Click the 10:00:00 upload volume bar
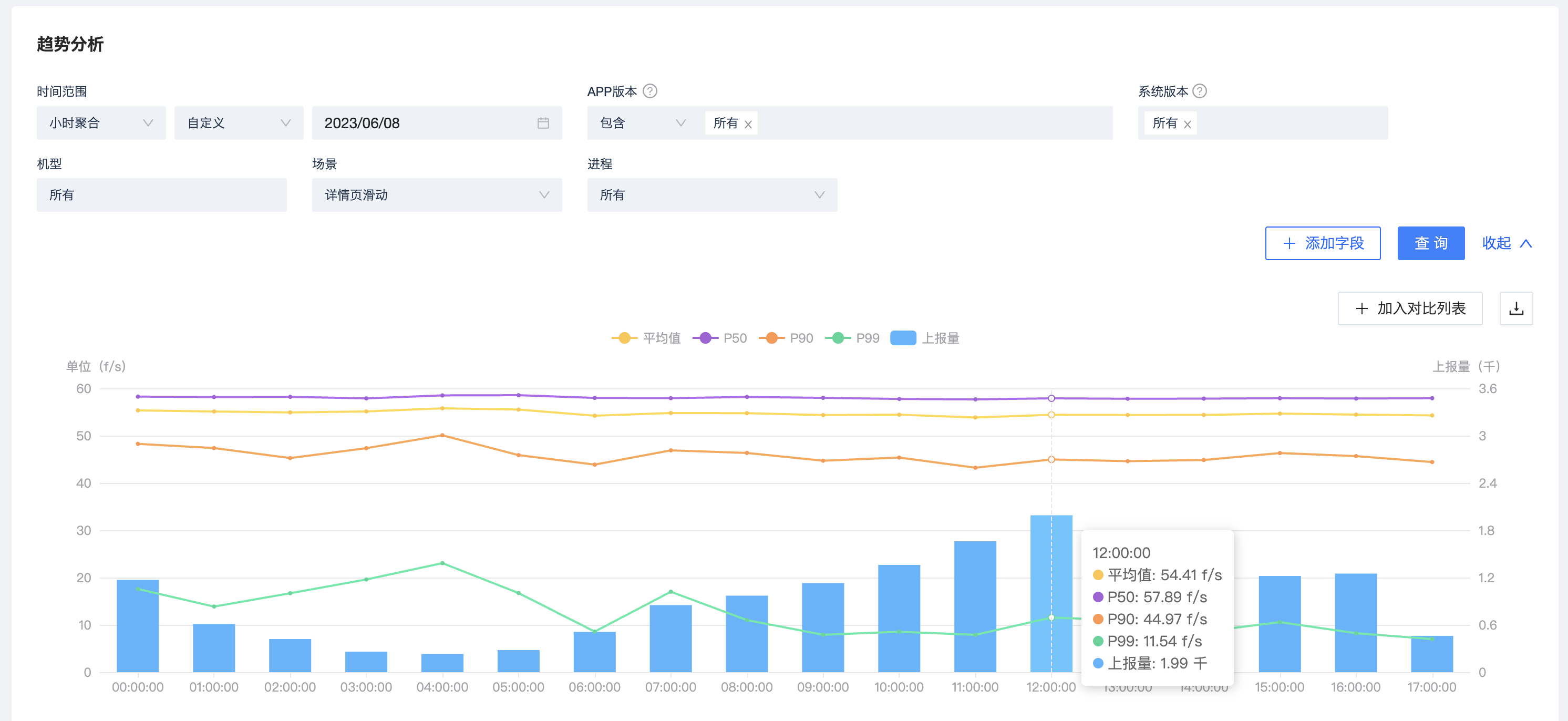Viewport: 1568px width, 721px height. pyautogui.click(x=899, y=619)
